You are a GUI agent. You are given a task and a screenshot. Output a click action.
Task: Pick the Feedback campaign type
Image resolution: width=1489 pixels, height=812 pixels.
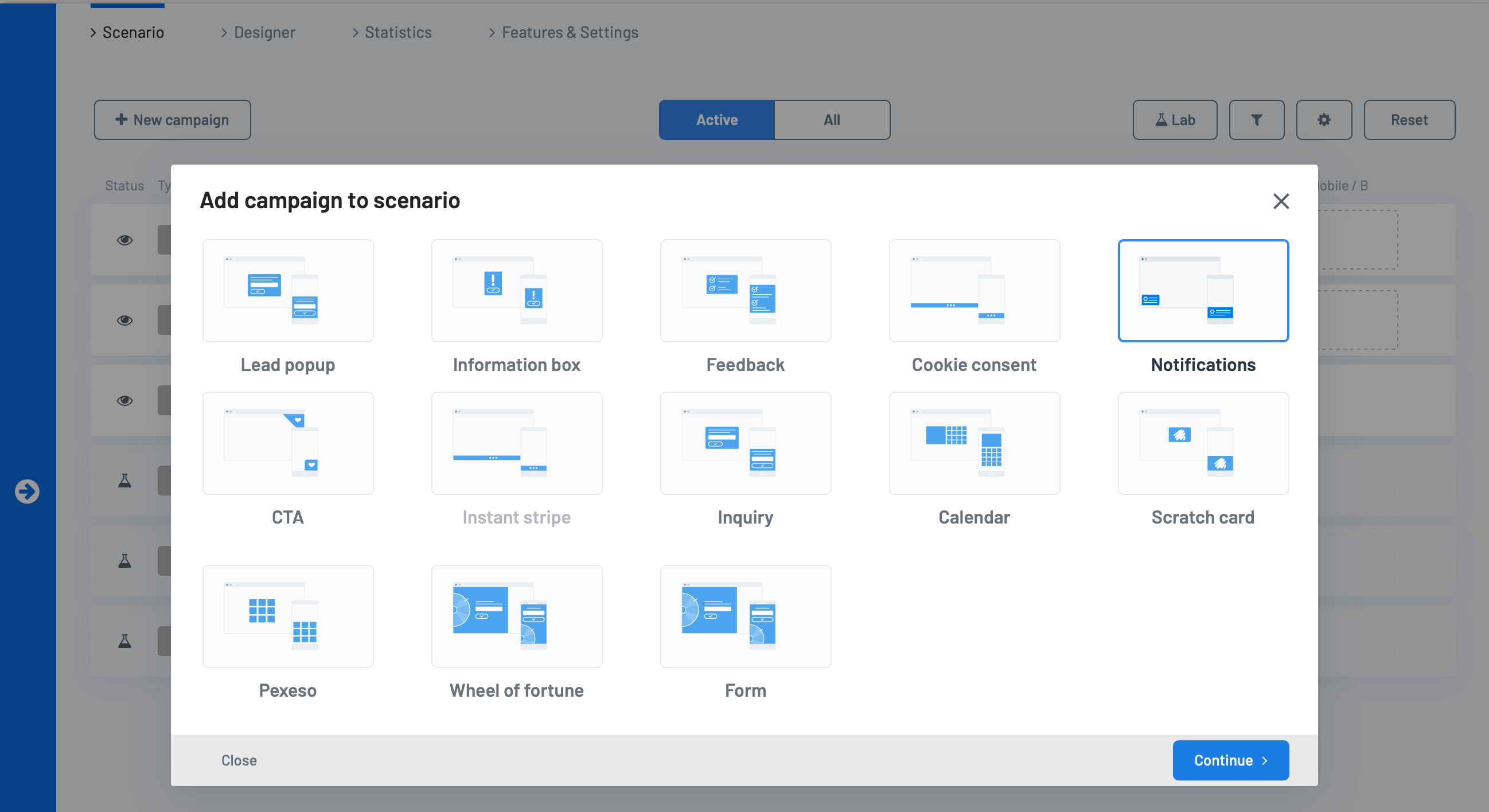point(746,291)
